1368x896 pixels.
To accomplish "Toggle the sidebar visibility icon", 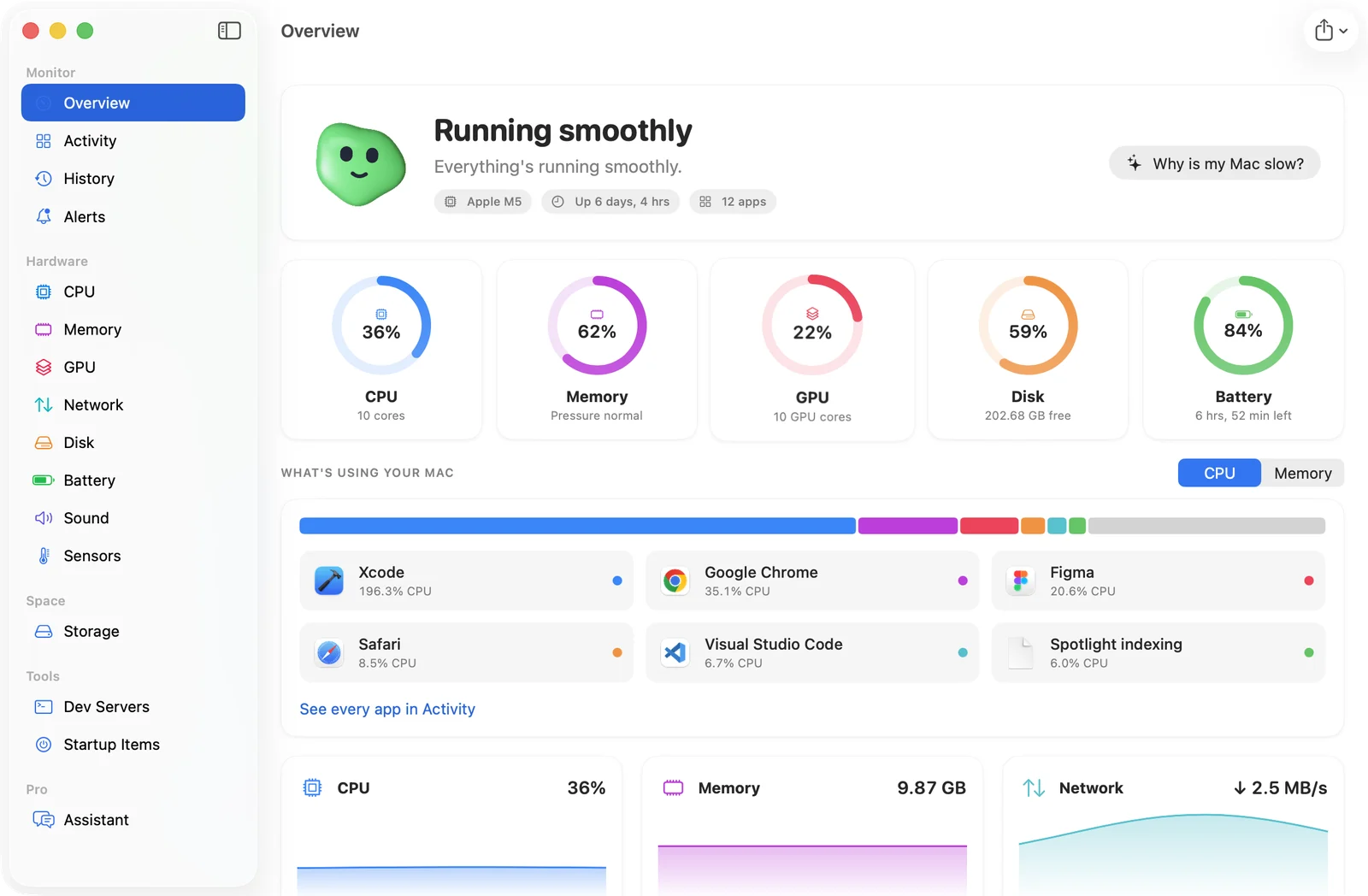I will [x=229, y=31].
